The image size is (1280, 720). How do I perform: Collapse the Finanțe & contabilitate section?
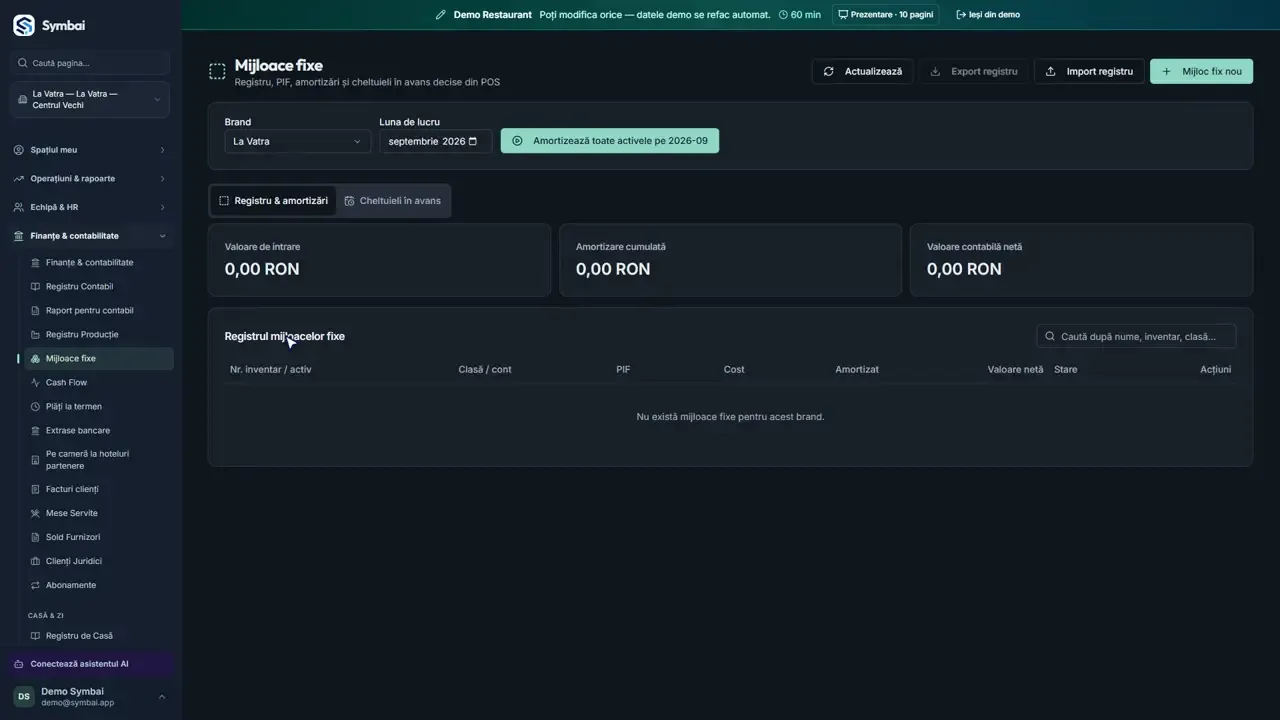[90, 236]
